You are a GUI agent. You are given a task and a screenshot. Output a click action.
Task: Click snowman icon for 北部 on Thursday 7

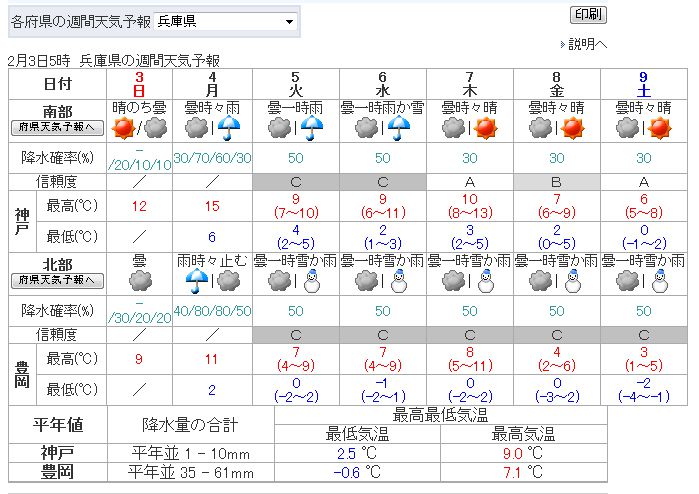coord(485,281)
